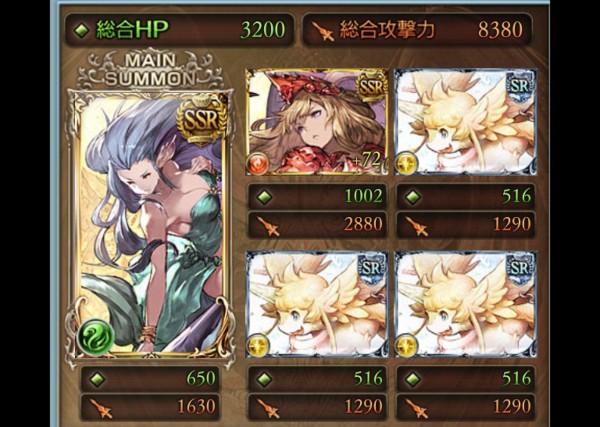
Task: Click the +72 bonus on SSR summon
Action: pos(367,160)
